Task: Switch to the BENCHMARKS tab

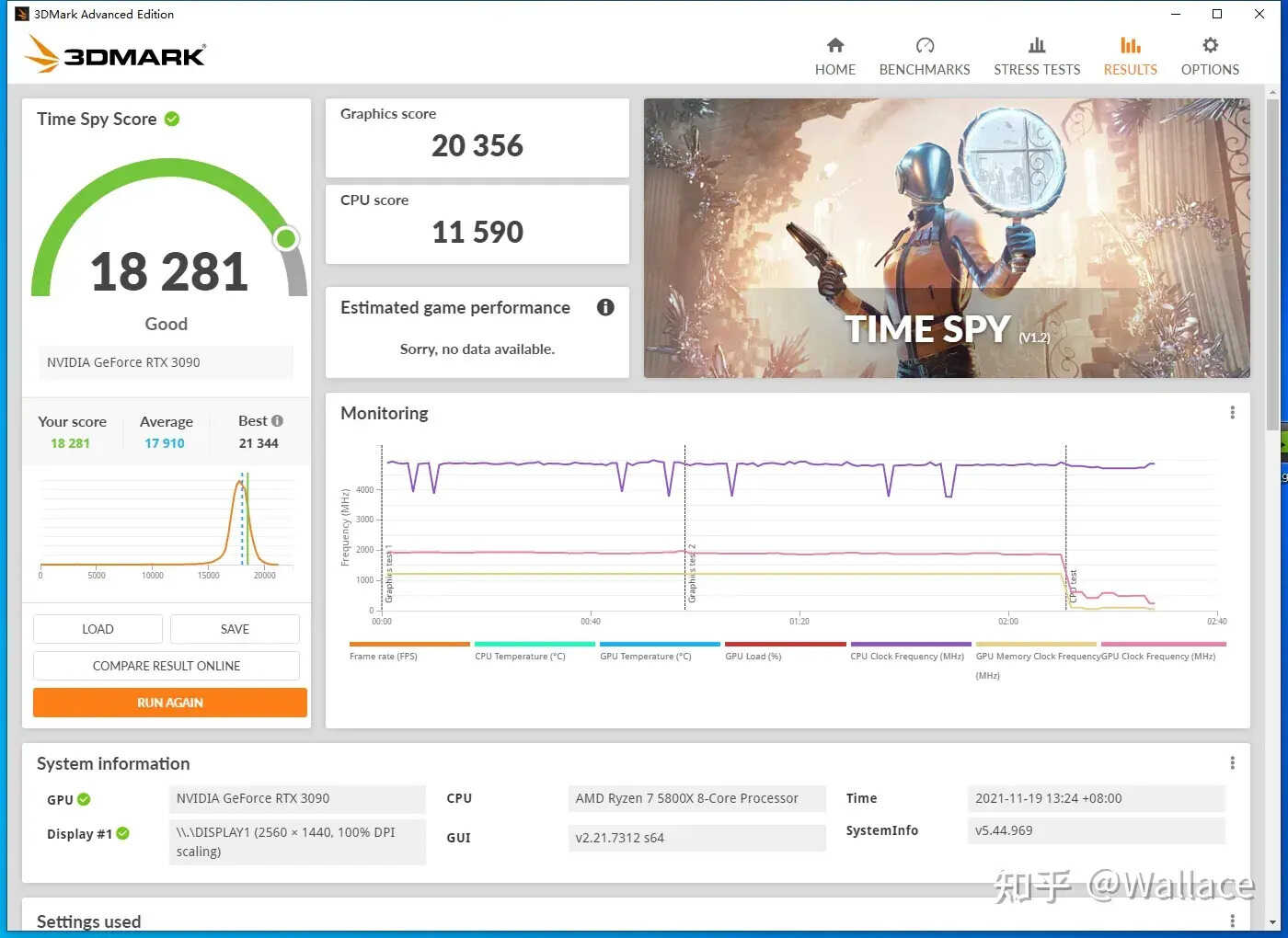Action: coord(925,57)
